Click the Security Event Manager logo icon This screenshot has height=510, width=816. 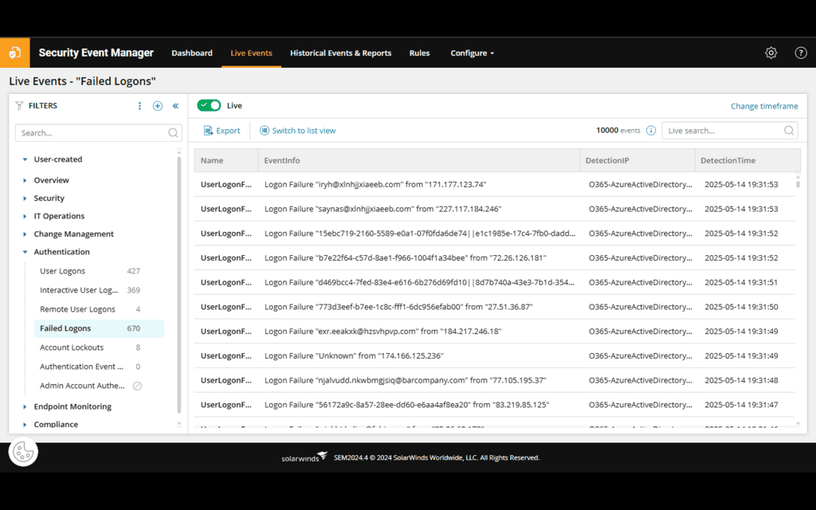[15, 53]
